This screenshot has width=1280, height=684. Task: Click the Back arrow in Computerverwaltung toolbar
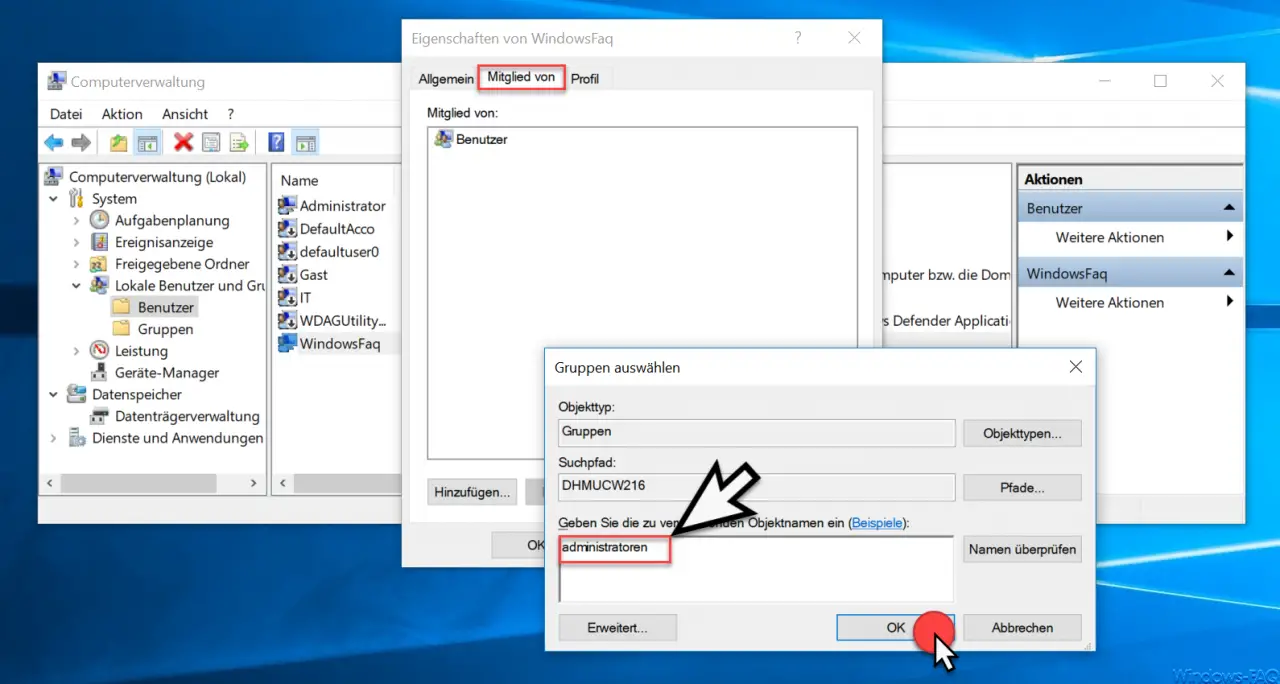coord(54,143)
